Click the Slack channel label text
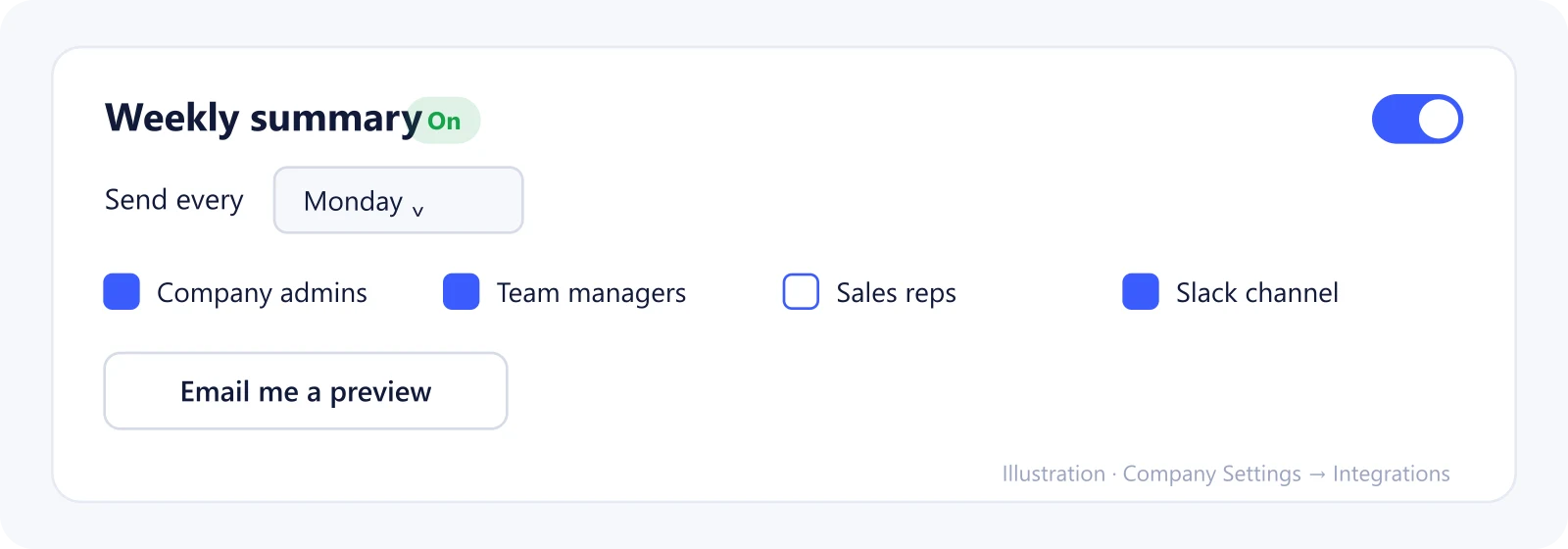Screen dimensions: 1568x549 pos(1257,292)
